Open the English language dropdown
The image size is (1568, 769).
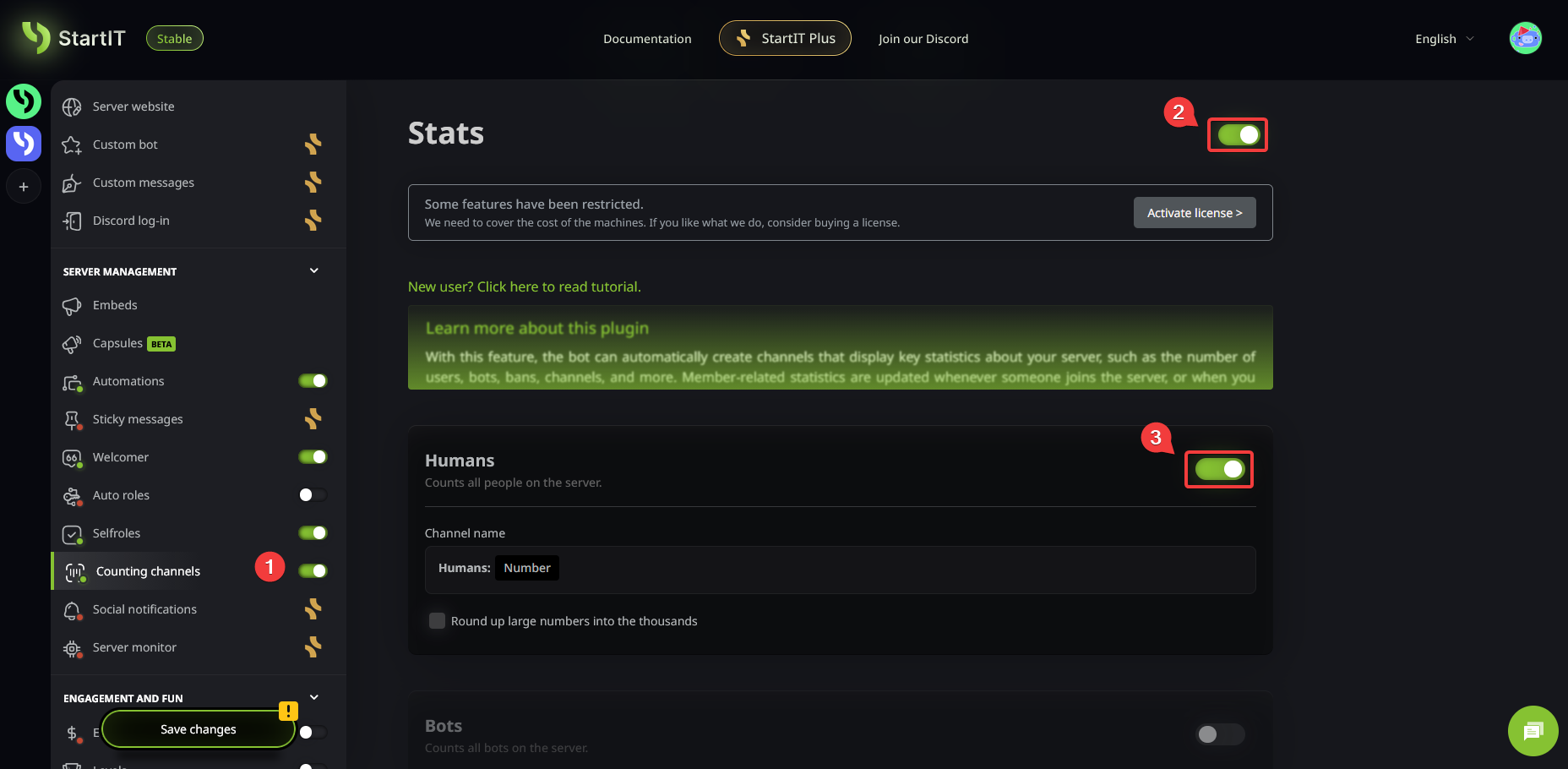[x=1444, y=39]
